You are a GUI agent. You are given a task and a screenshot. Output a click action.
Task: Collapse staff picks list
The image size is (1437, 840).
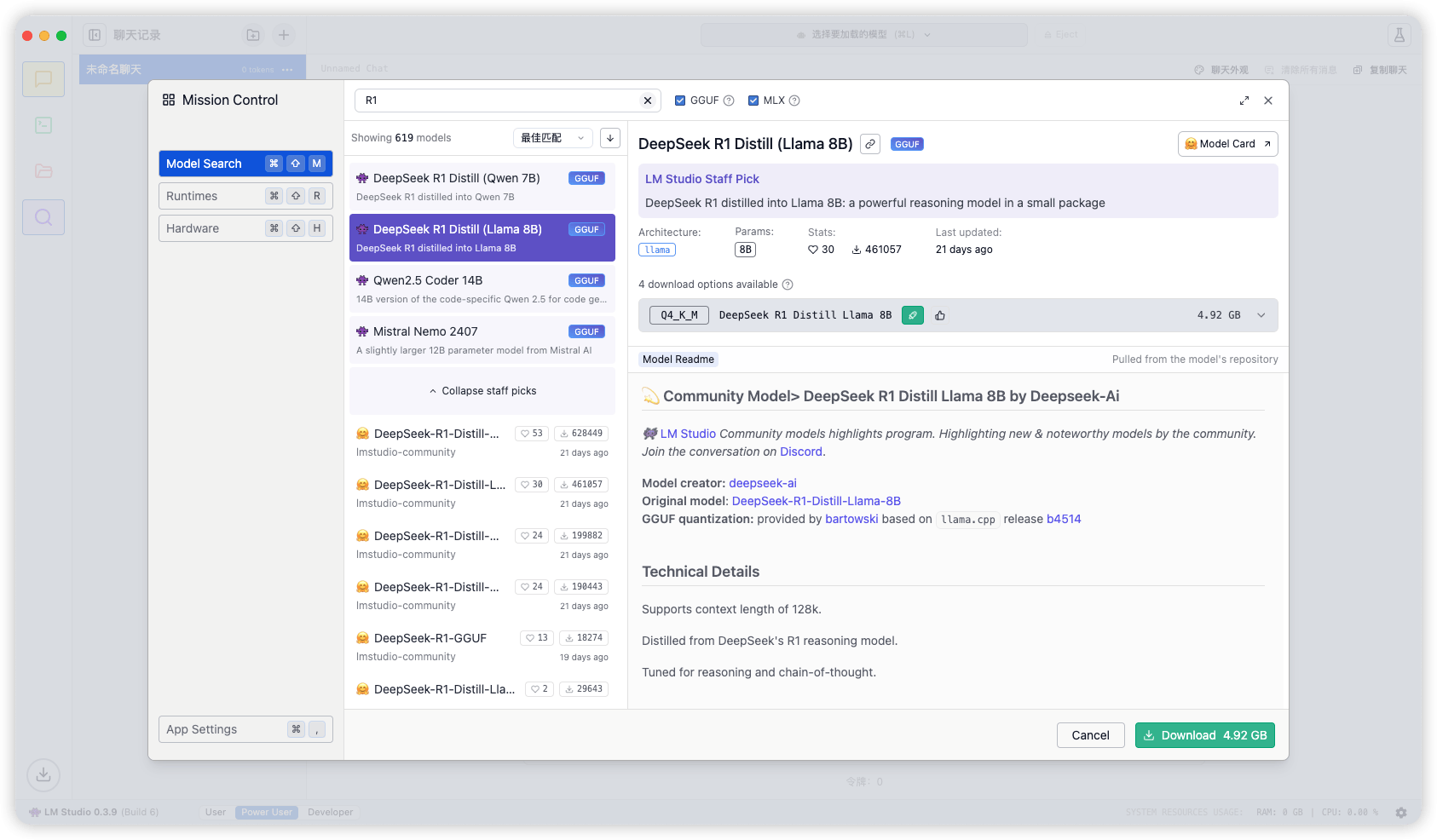tap(482, 391)
